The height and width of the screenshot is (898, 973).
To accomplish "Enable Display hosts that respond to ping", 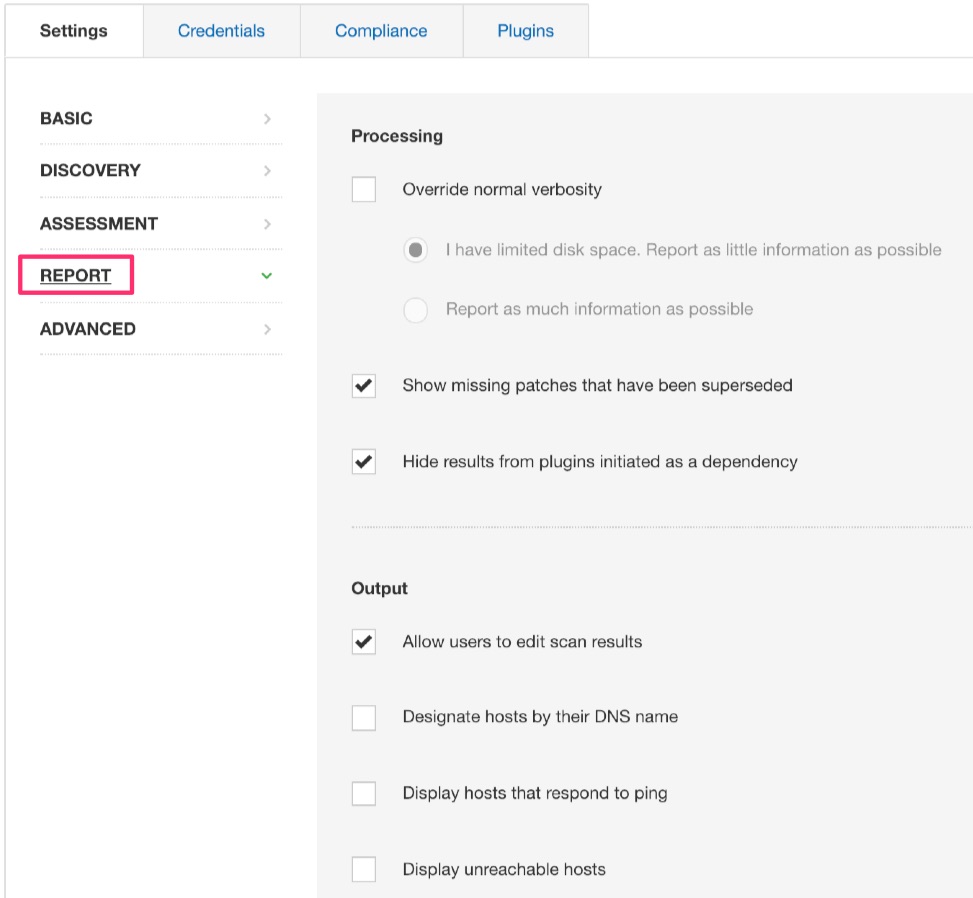I will 364,793.
